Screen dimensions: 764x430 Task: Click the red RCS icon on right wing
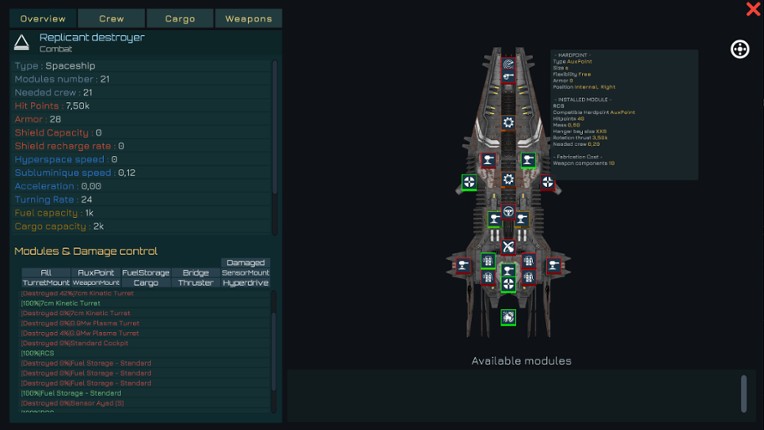click(x=547, y=182)
